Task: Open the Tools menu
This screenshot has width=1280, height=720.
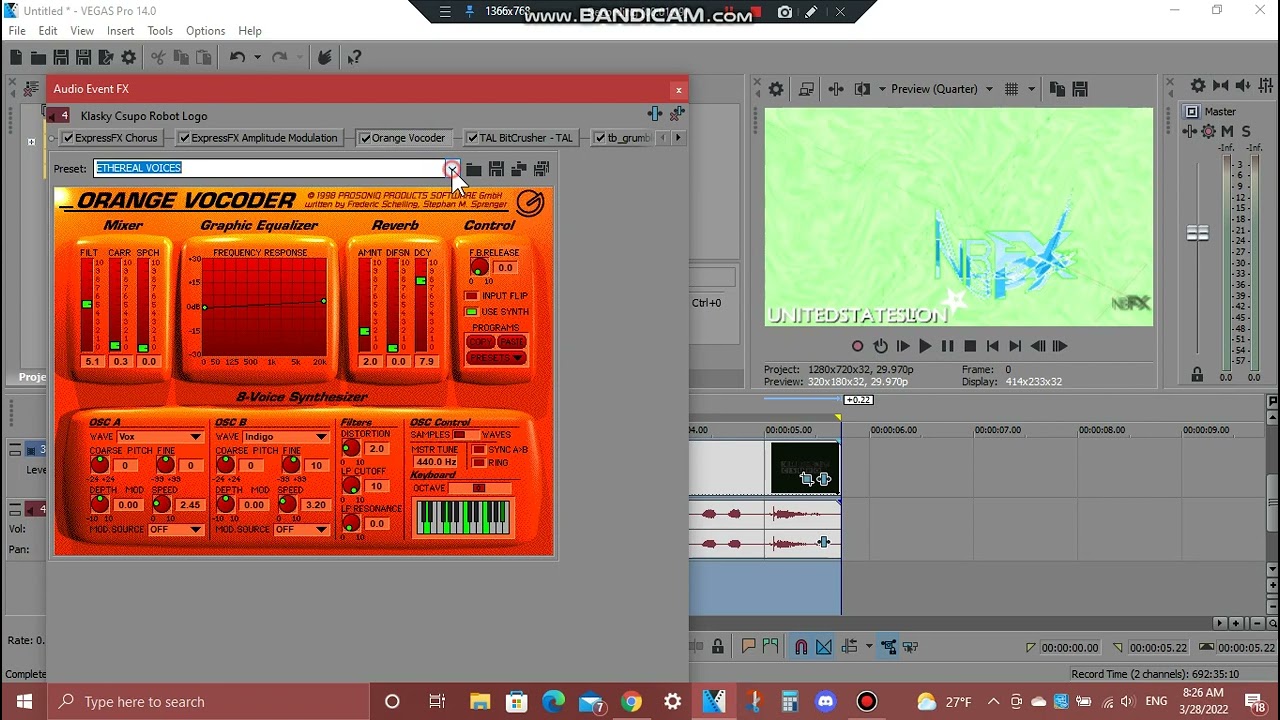Action: click(160, 31)
